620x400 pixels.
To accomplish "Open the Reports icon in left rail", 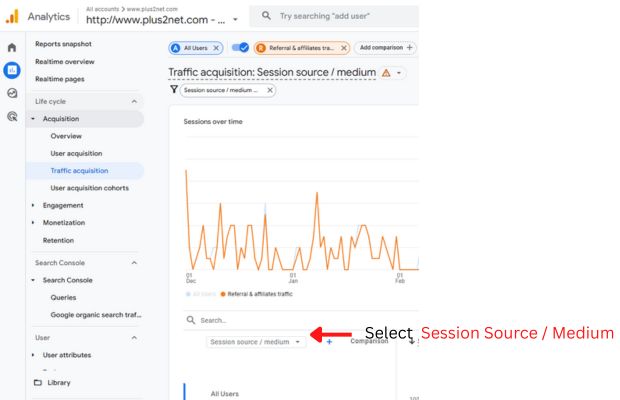I will [x=12, y=70].
